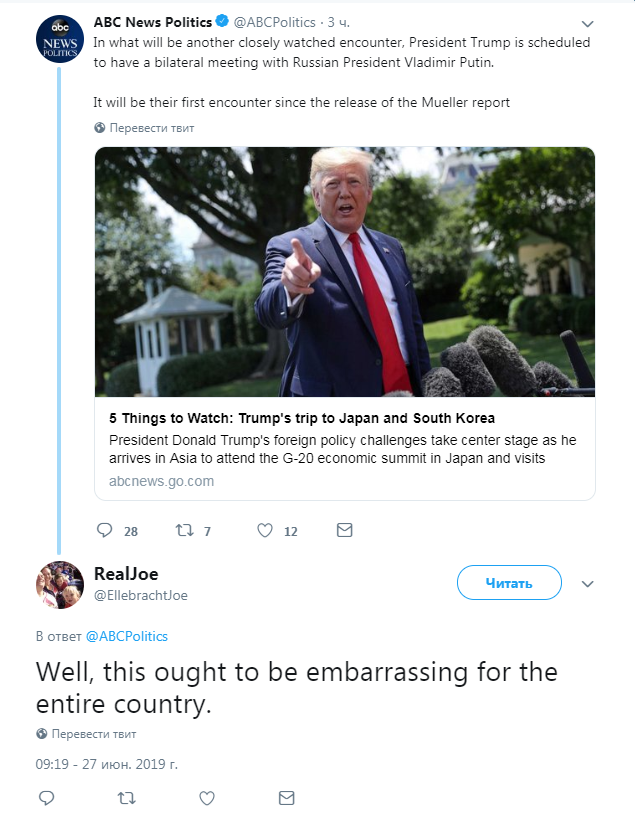
Task: Click the reply icon with 28 replies
Action: (105, 530)
